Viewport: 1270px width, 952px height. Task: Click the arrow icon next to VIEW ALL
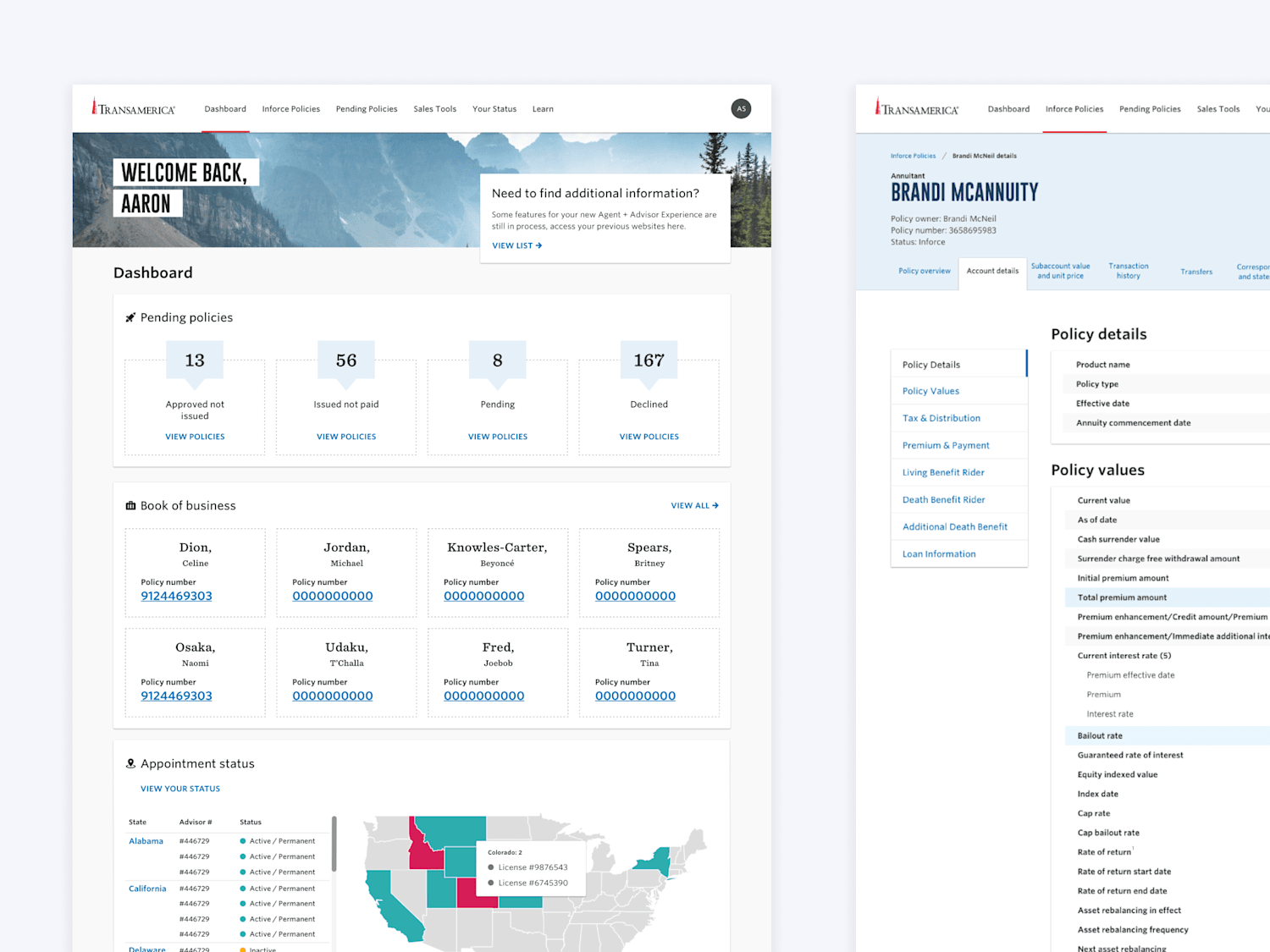tap(715, 505)
